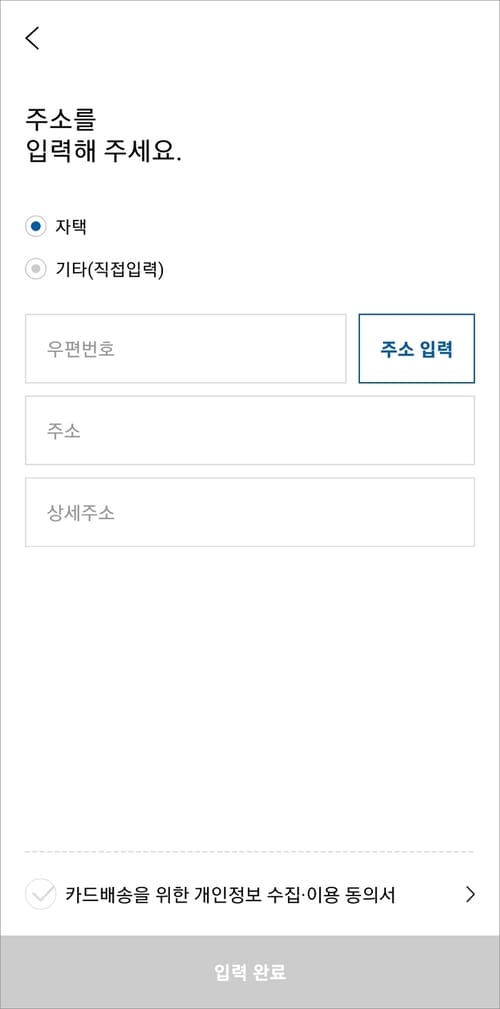Viewport: 500px width, 1009px height.
Task: Focus the 우편번호 input field
Action: click(185, 349)
